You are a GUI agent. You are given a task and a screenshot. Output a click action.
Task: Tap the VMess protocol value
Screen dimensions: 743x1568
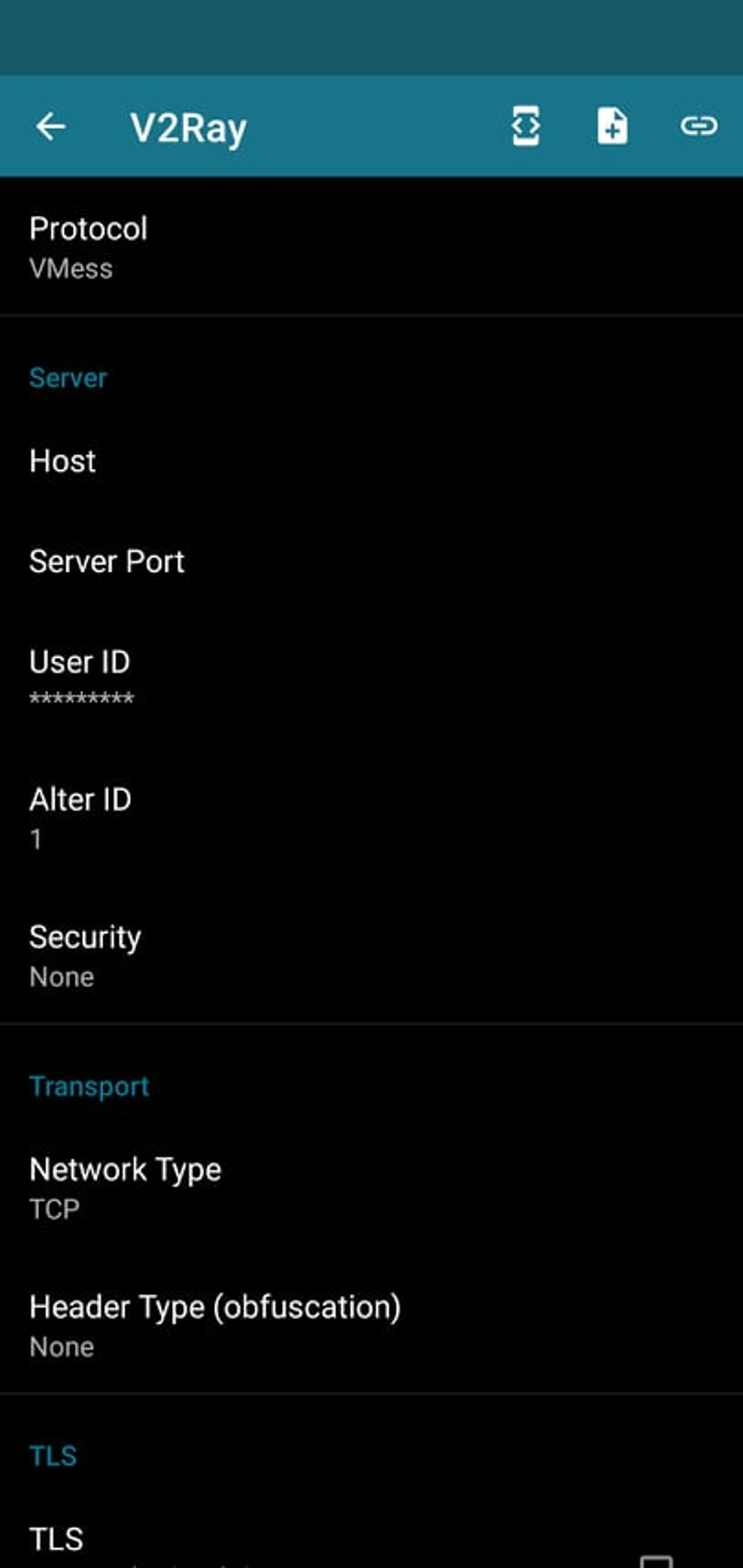[71, 269]
